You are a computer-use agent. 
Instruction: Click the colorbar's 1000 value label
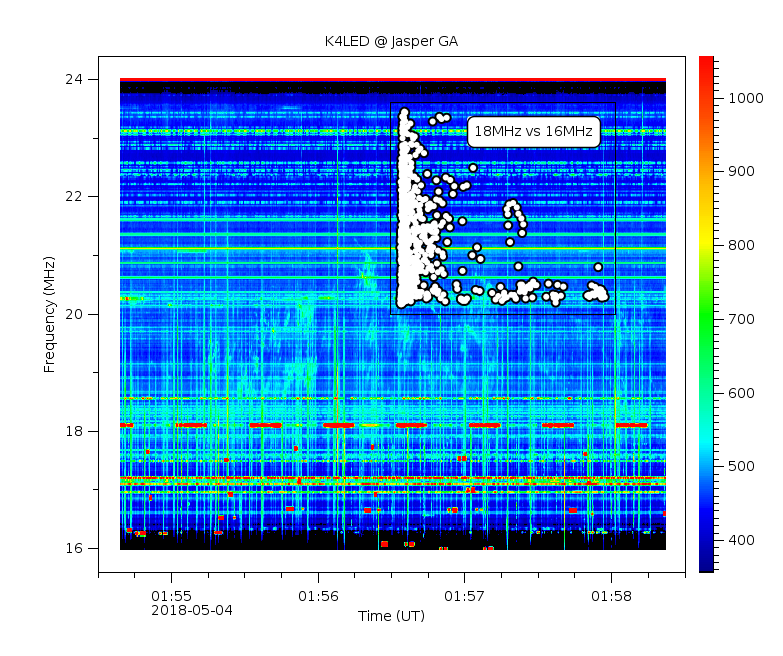743,98
